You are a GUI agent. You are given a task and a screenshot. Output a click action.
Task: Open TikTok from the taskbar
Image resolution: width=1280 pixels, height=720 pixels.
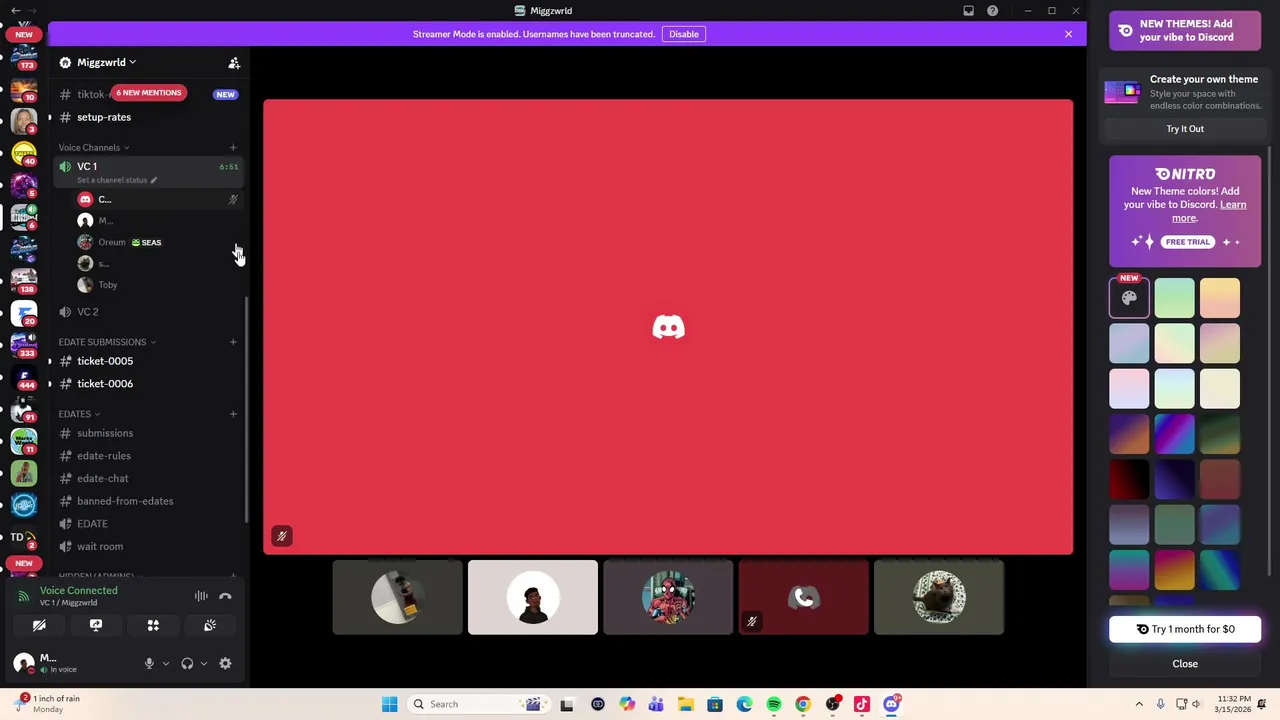[862, 704]
